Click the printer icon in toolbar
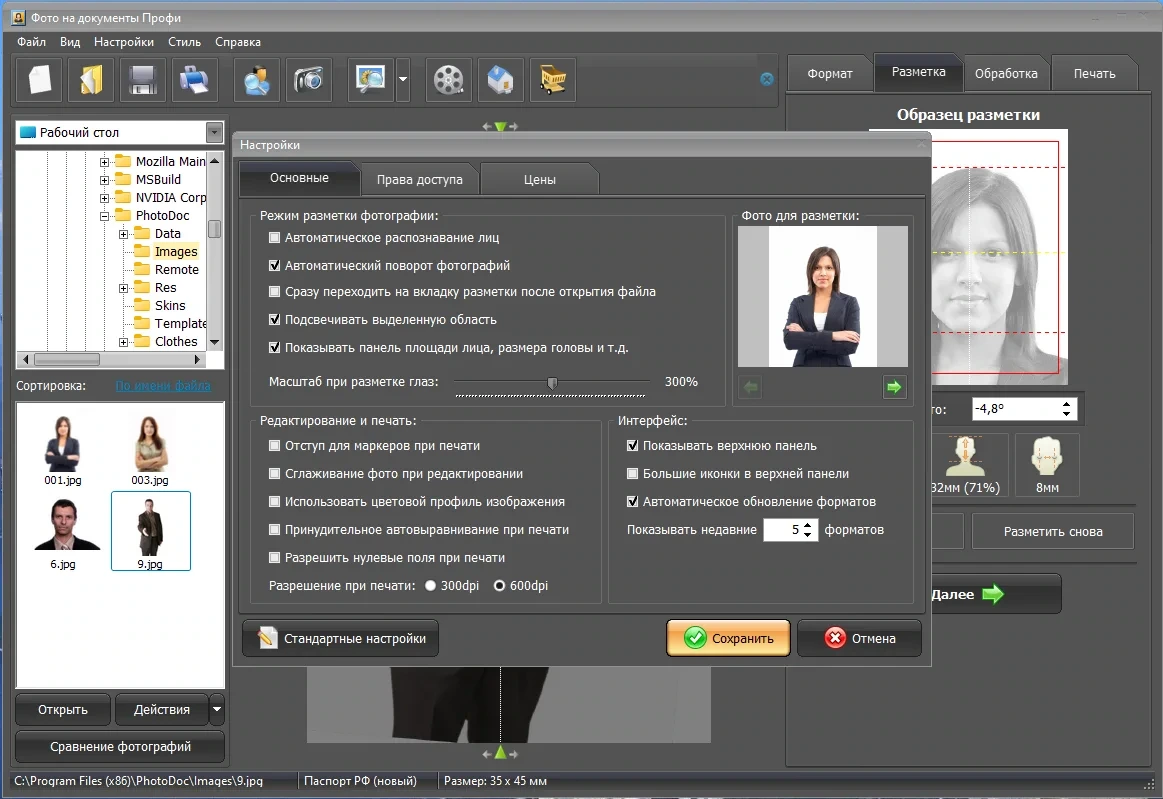The height and width of the screenshot is (799, 1163). point(194,79)
